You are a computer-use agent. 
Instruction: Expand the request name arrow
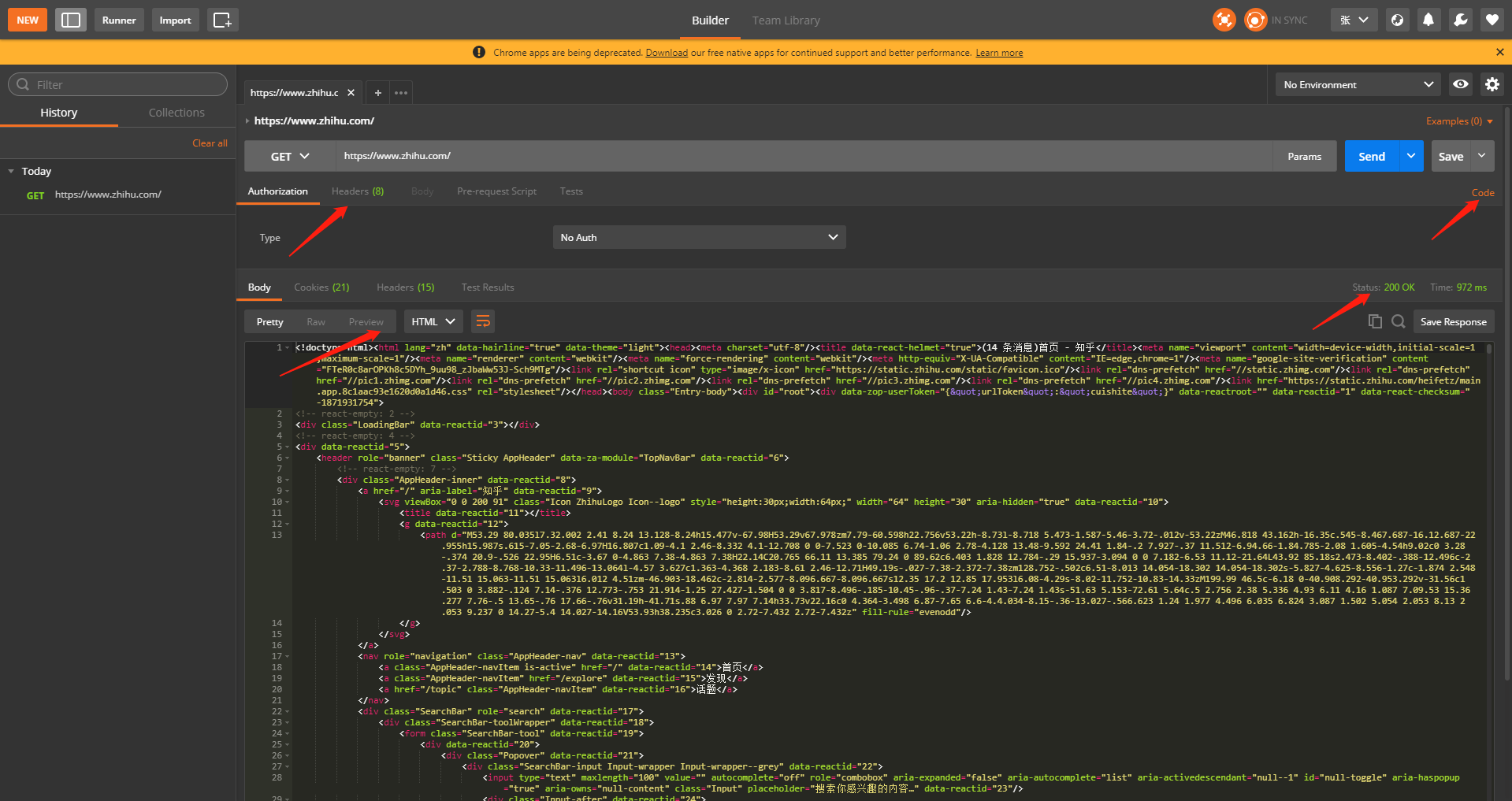(247, 121)
